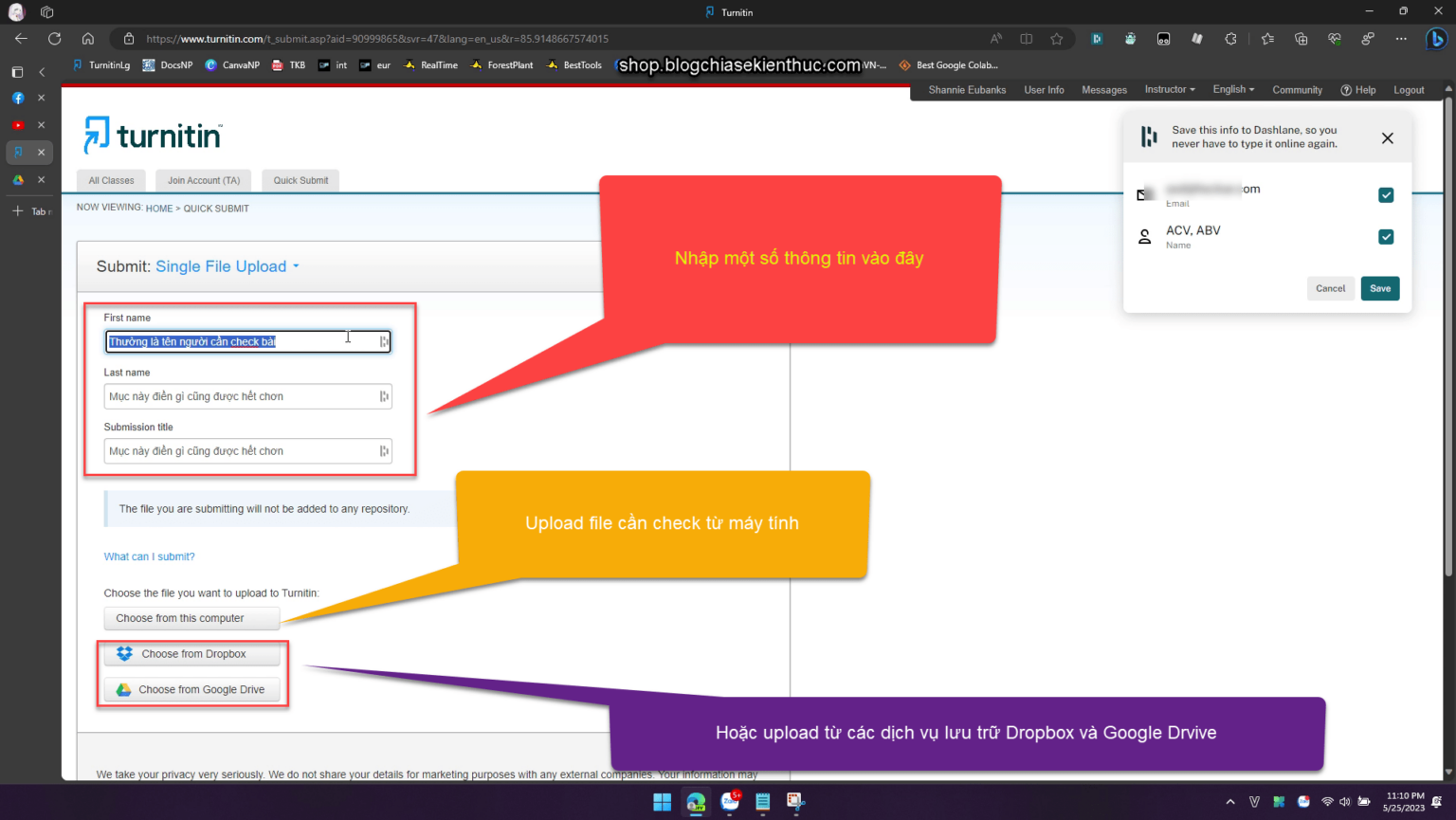
Task: Switch to the Join Account (TA) tab
Action: 204,180
